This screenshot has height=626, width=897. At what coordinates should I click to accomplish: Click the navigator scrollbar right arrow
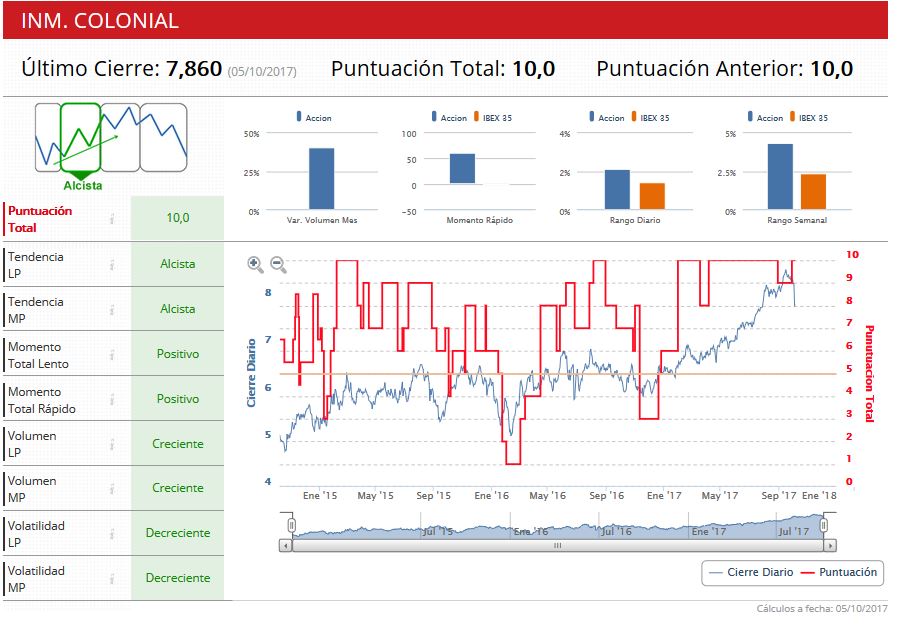click(x=830, y=546)
